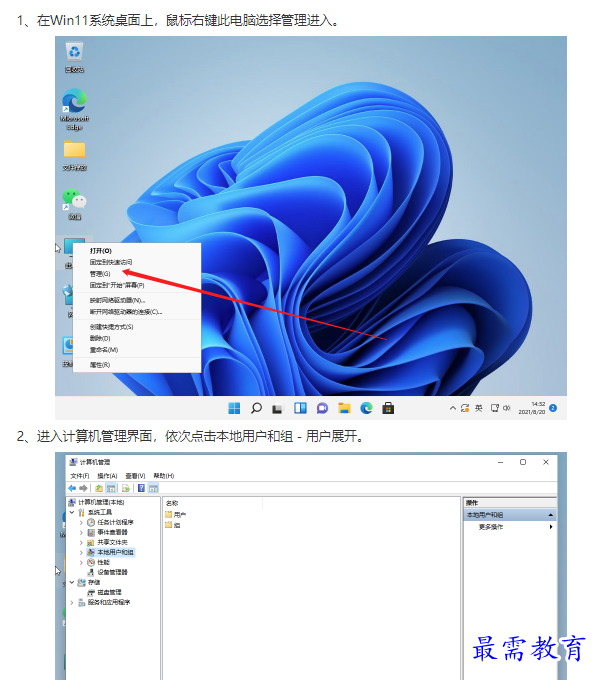Image resolution: width=594 pixels, height=680 pixels.
Task: Collapse the 系统工具 tree node arrow
Action: pyautogui.click(x=72, y=512)
